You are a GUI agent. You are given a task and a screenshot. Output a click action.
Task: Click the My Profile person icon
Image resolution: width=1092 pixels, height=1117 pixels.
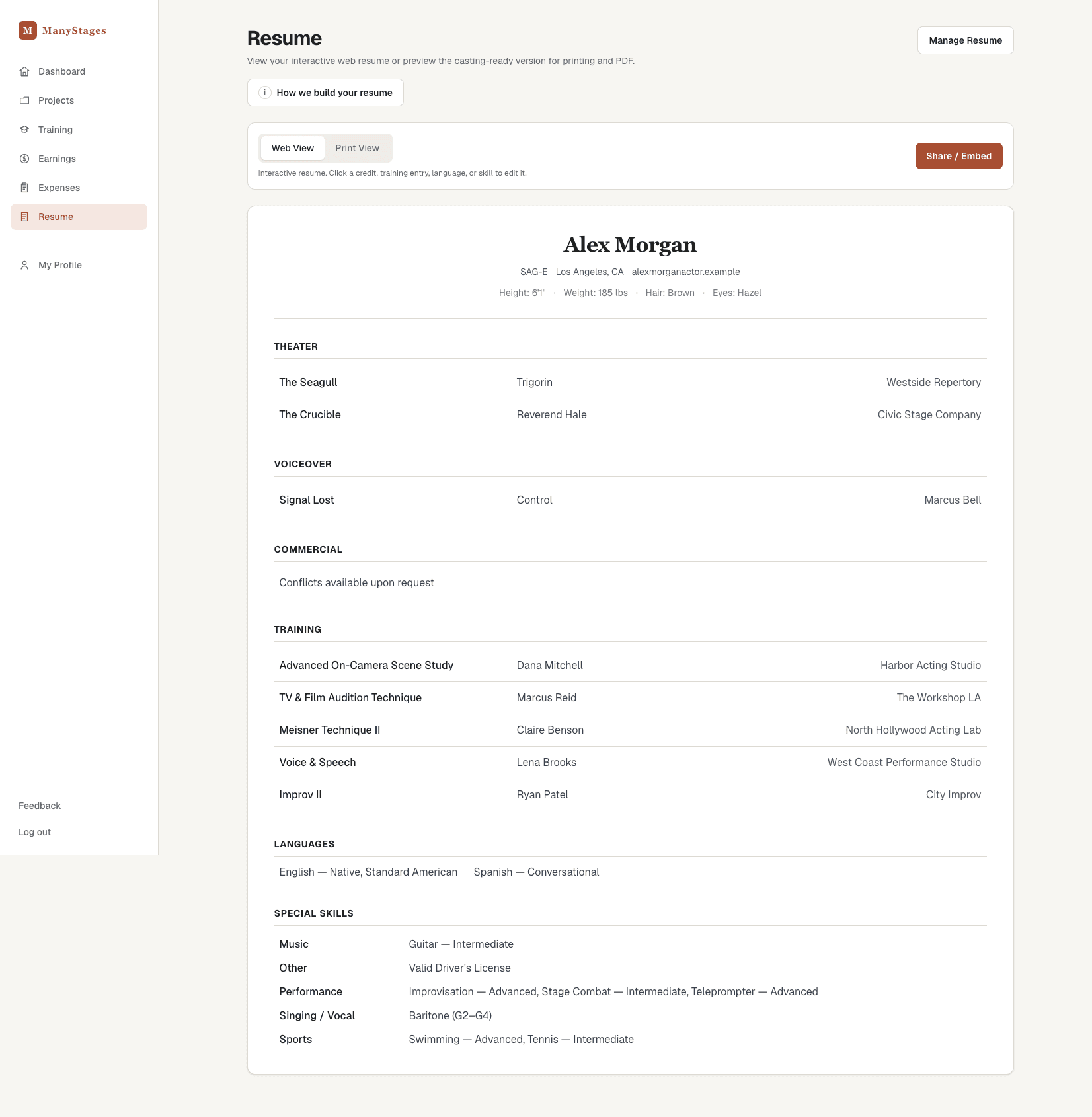(24, 265)
